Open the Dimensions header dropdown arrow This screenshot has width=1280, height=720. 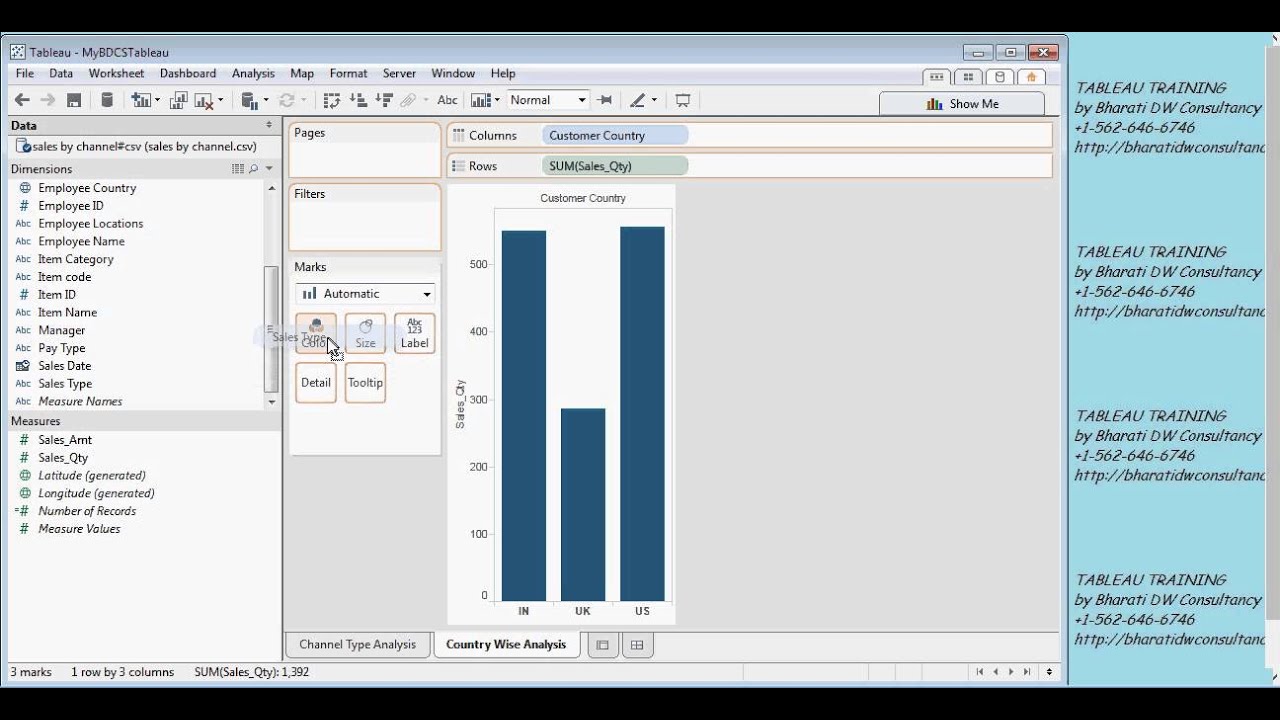(x=269, y=169)
